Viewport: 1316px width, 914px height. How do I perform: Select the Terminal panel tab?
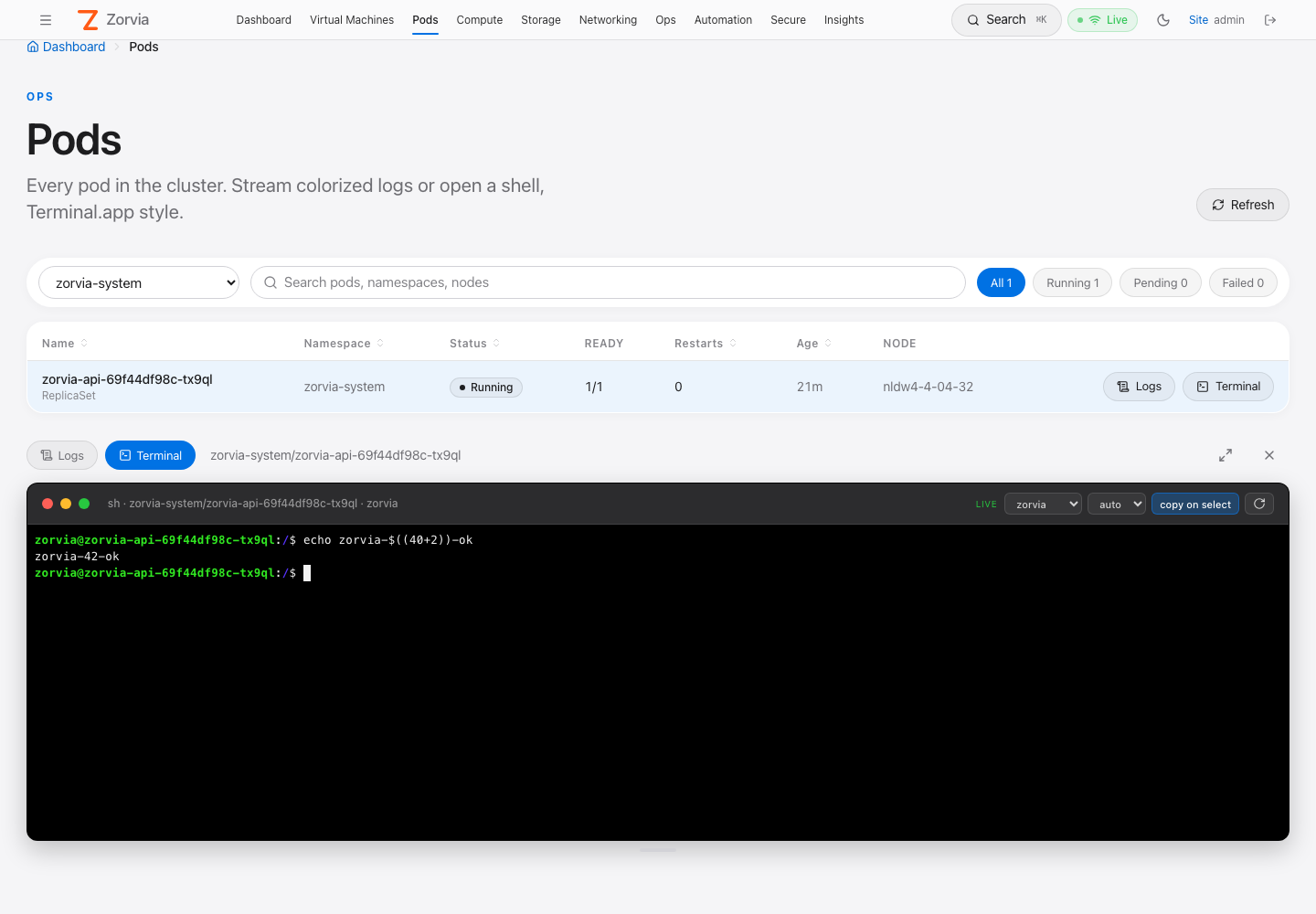tap(150, 455)
